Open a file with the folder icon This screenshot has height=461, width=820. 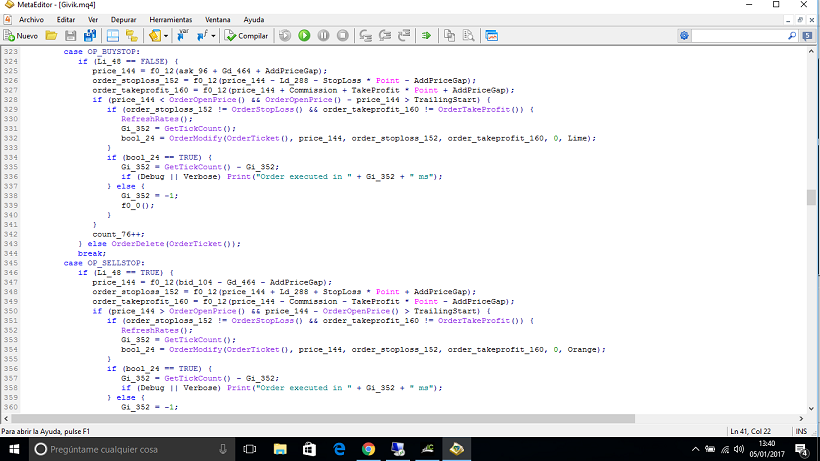52,36
